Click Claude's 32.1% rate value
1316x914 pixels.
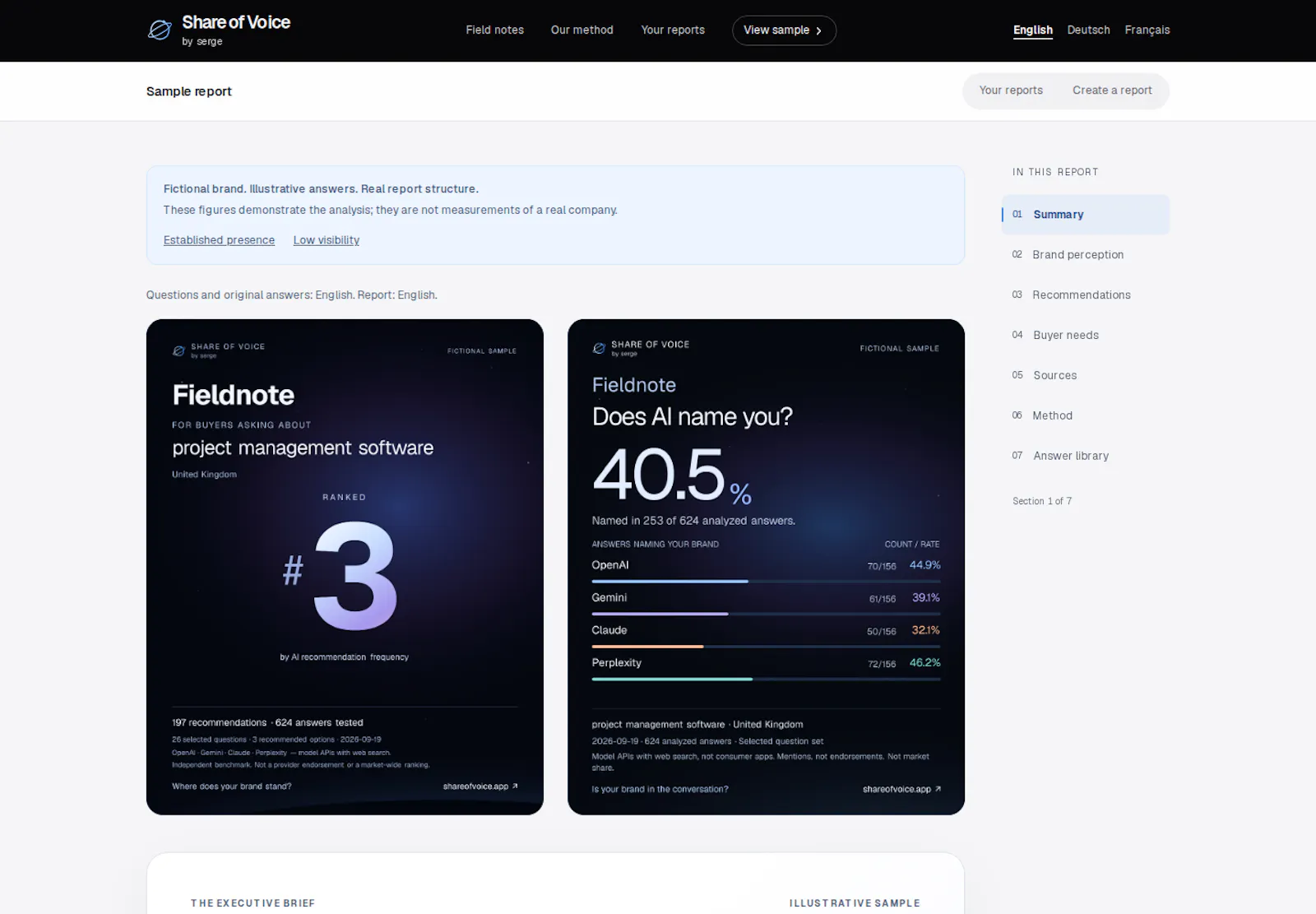(x=925, y=630)
